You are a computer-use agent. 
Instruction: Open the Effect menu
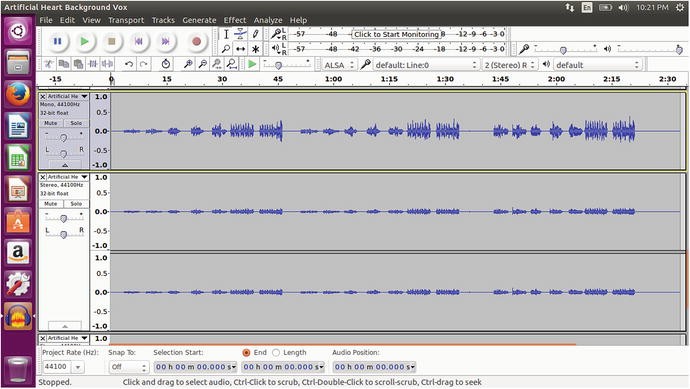pos(235,20)
